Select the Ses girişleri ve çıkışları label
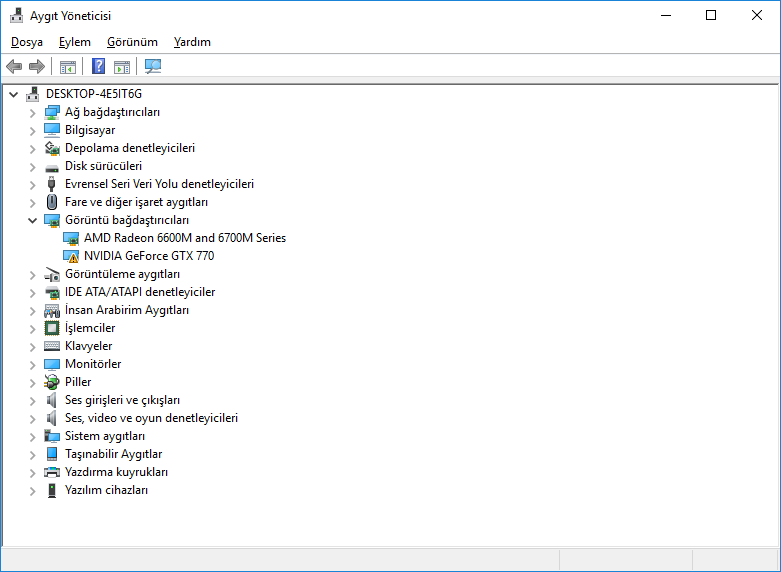Screen dimensions: 781x572 (123, 400)
